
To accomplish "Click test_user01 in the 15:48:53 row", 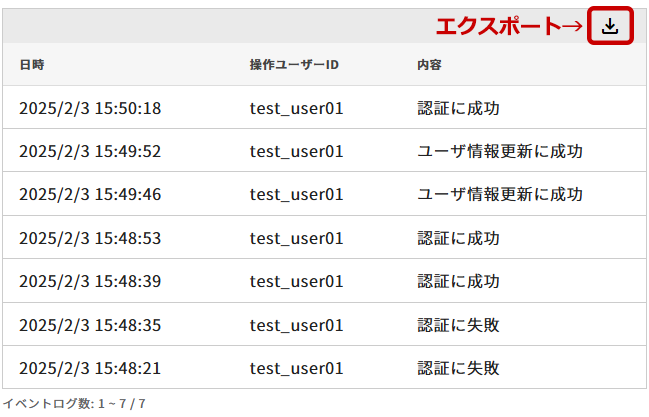I will [297, 238].
